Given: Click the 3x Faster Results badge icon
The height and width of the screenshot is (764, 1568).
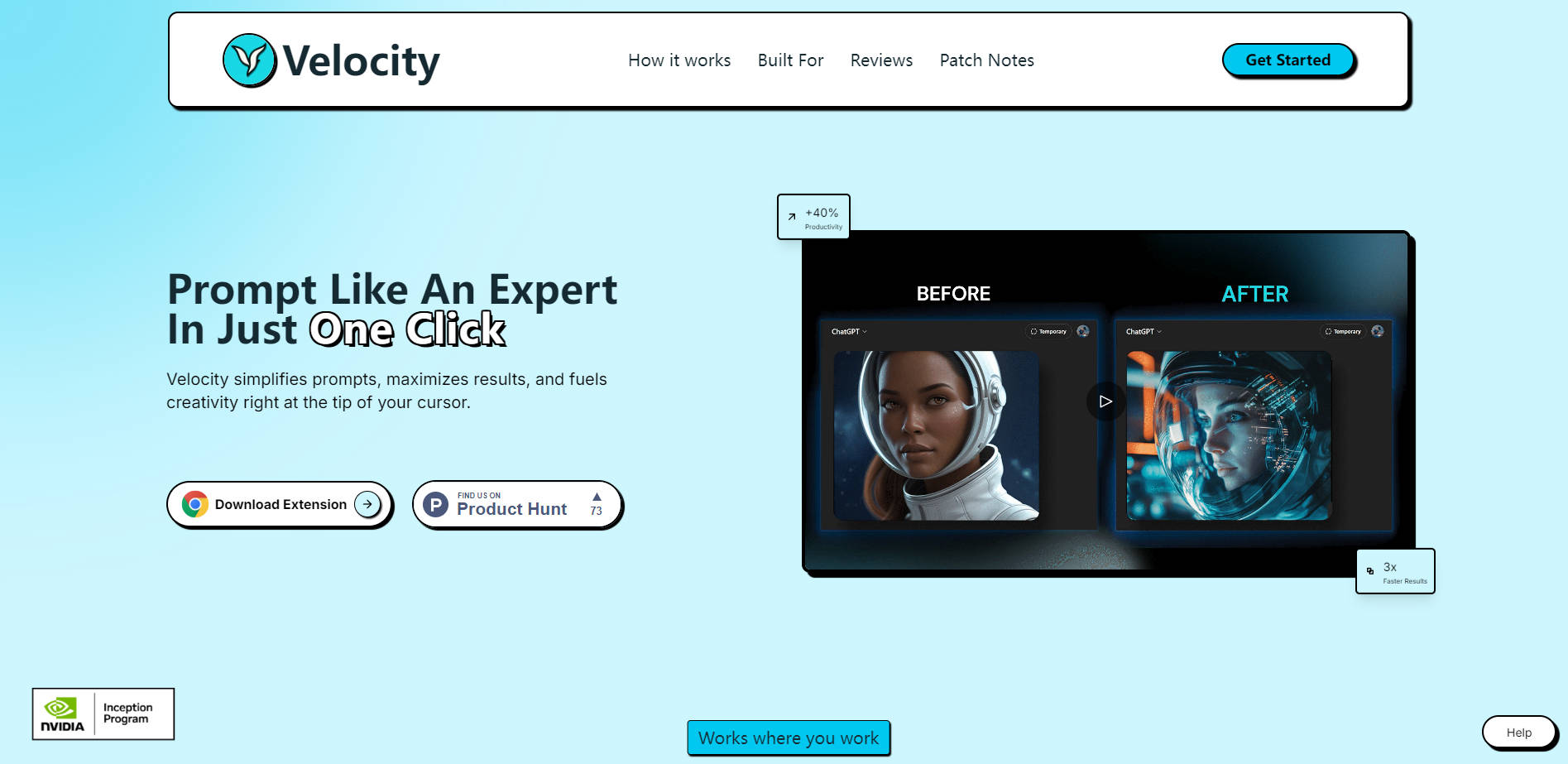Looking at the screenshot, I should (x=1370, y=570).
